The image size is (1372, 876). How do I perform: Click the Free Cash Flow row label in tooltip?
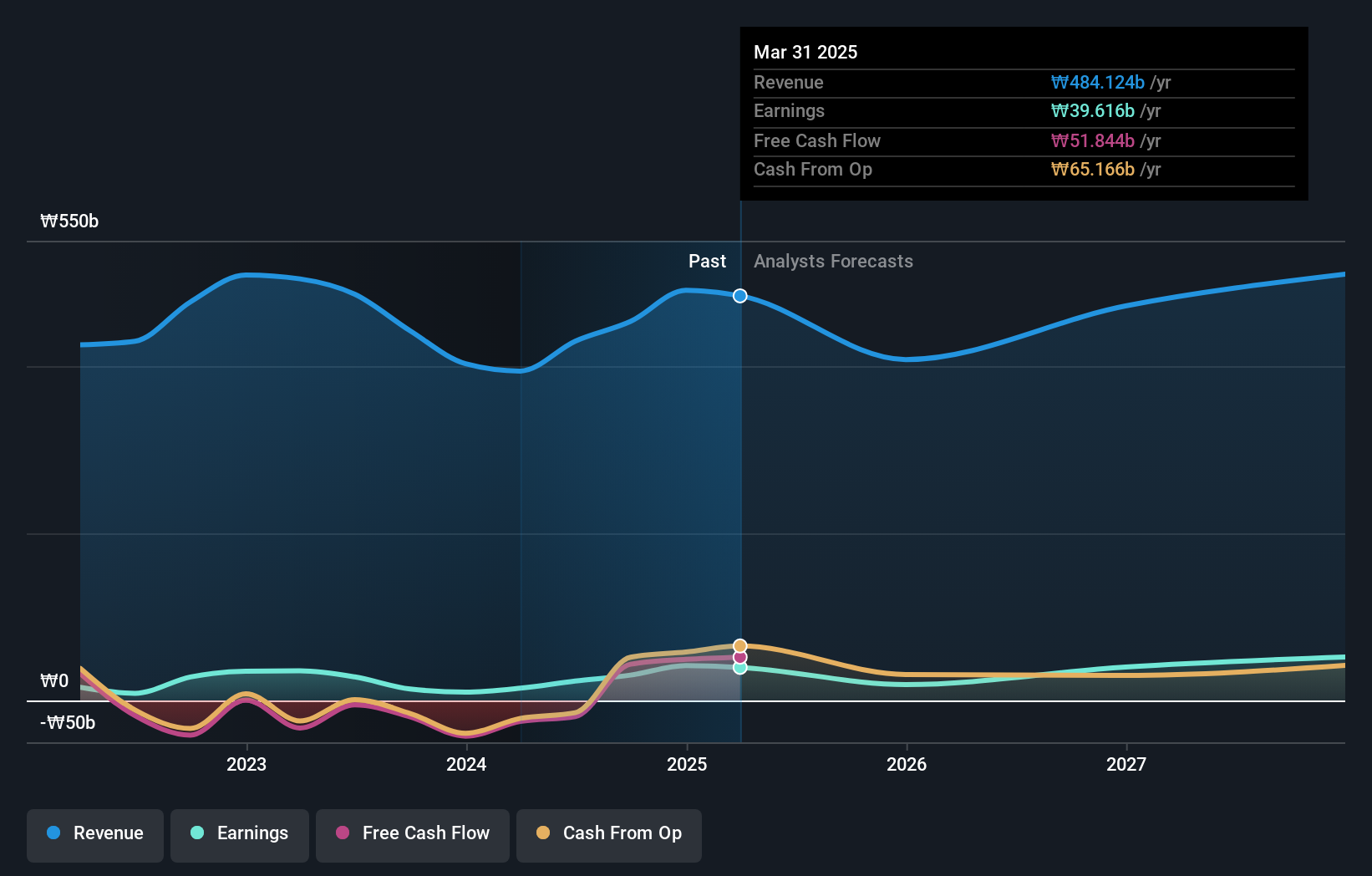tap(816, 140)
